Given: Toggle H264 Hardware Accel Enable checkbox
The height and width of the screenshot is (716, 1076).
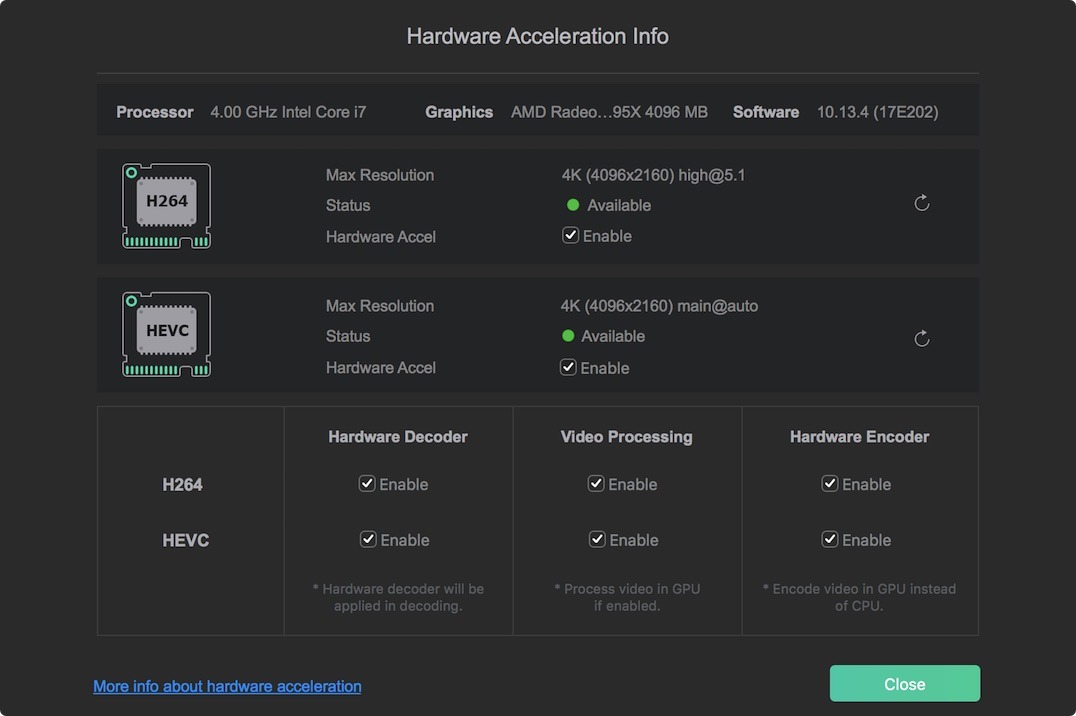Looking at the screenshot, I should click(571, 236).
